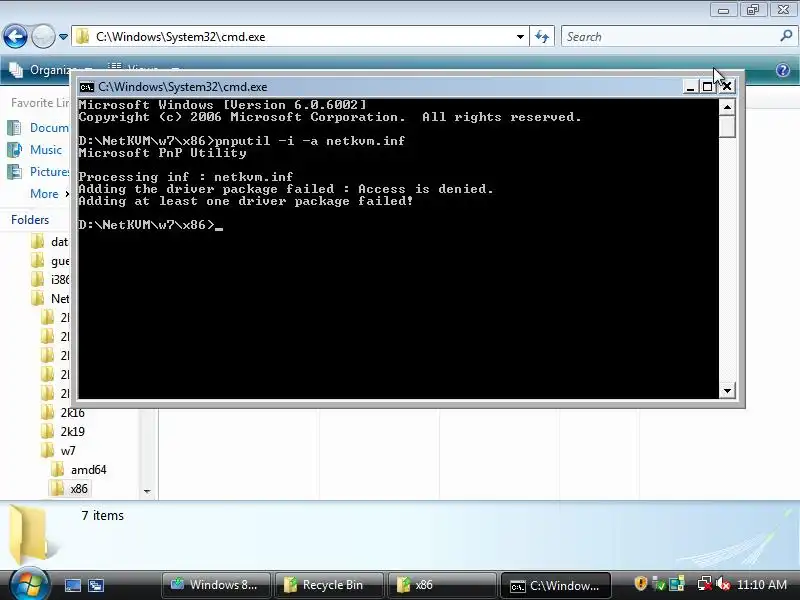Open cmd window system menu icon
800x600 pixels.
[x=87, y=87]
